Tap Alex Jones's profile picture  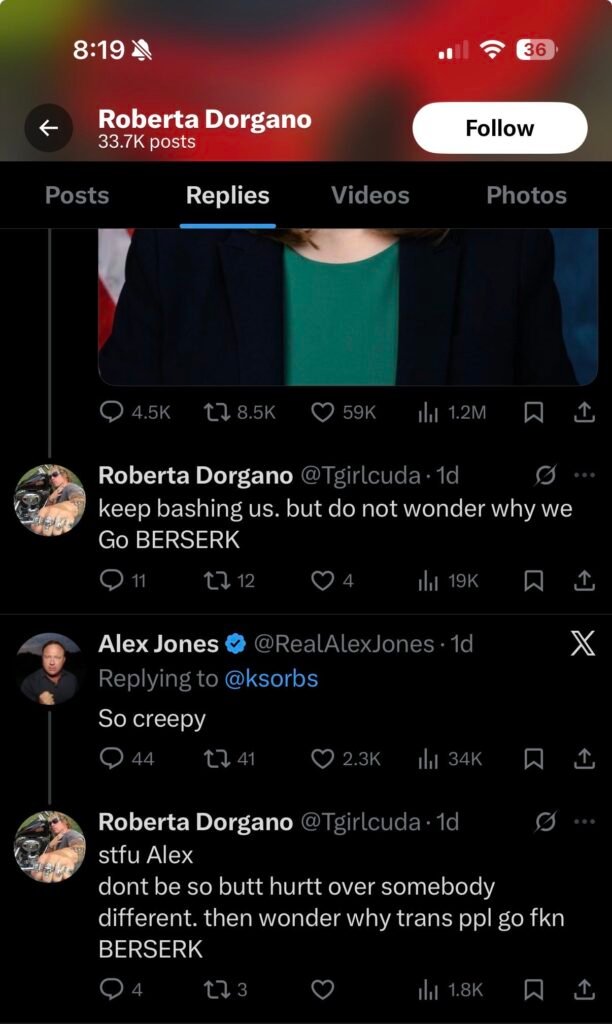pos(49,669)
